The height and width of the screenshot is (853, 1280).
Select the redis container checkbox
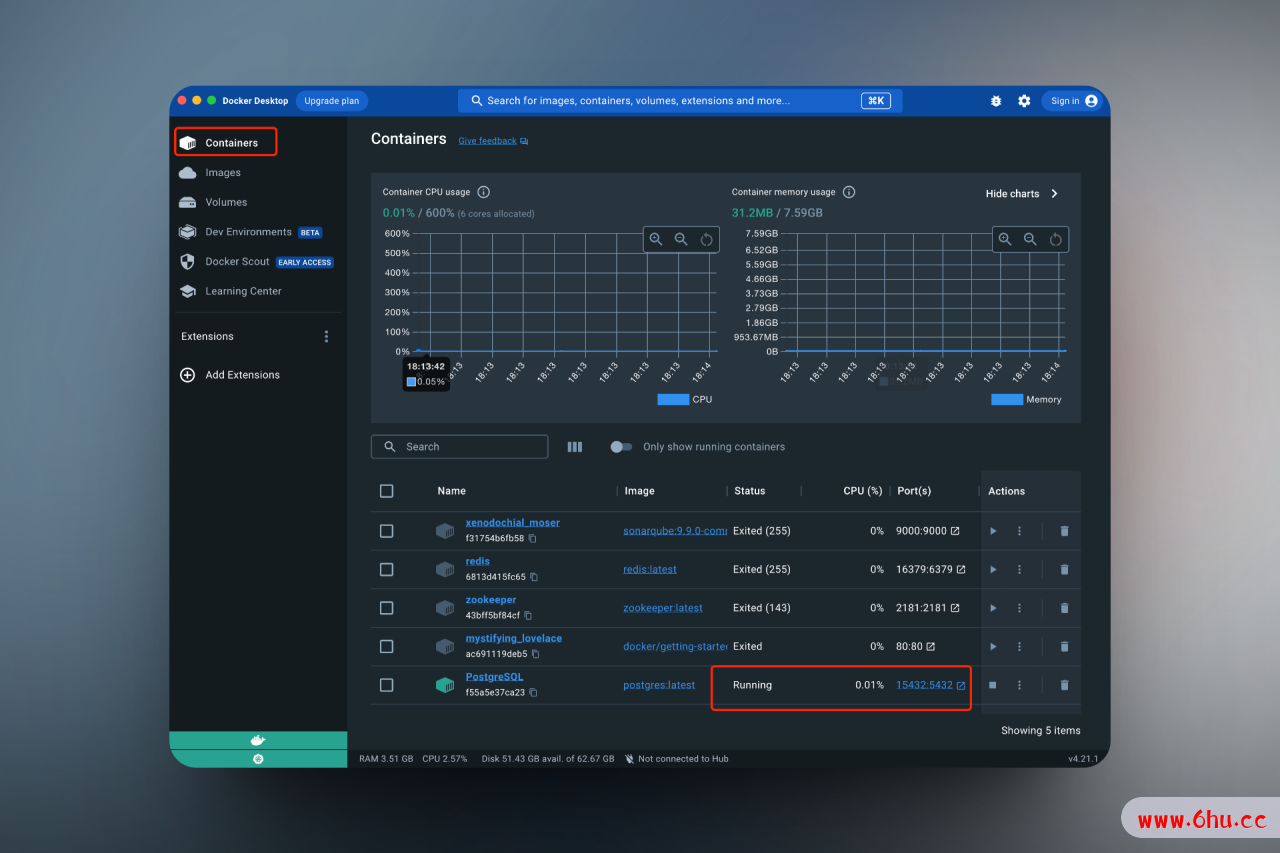[387, 570]
